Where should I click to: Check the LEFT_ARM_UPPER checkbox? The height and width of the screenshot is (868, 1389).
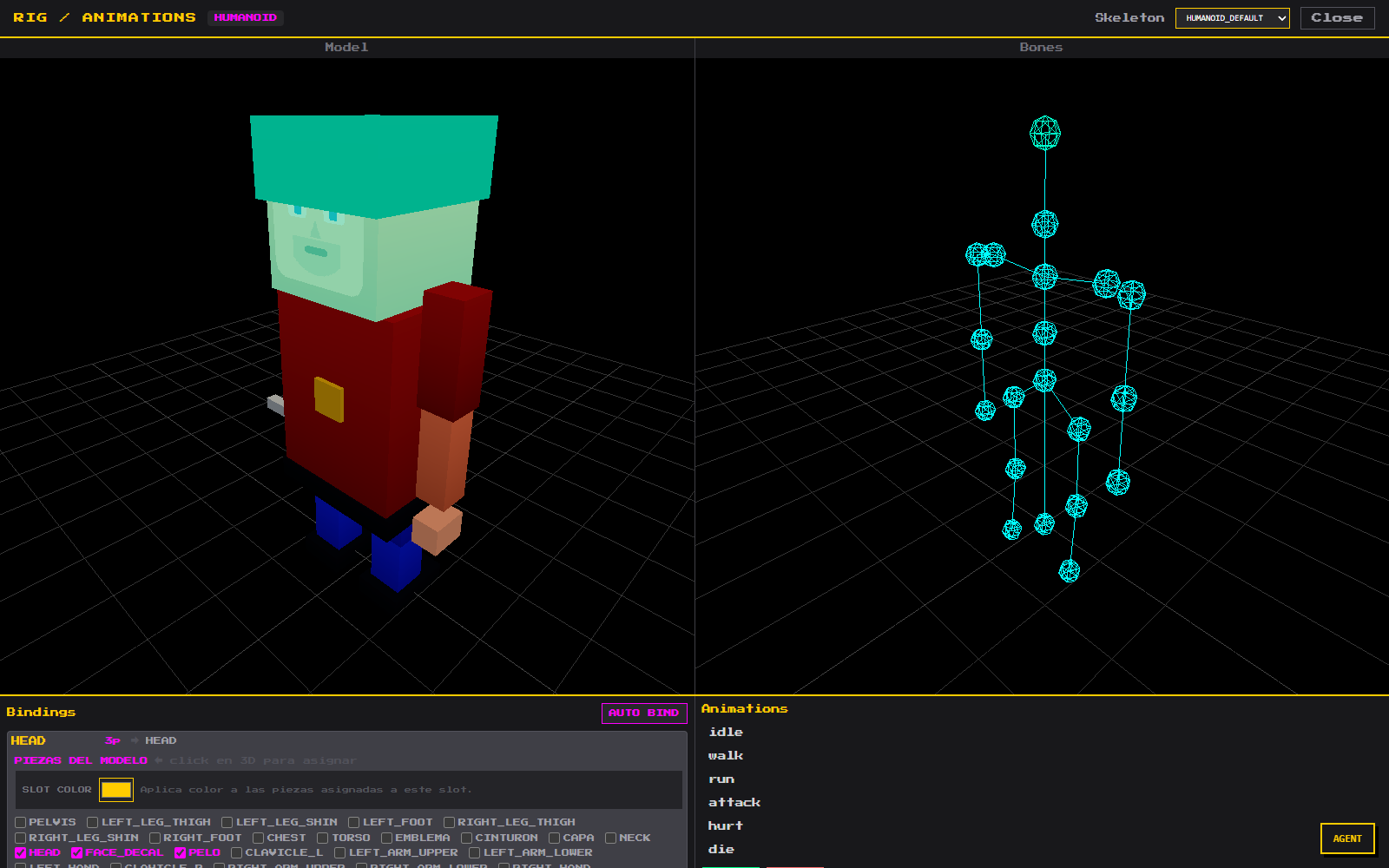[x=340, y=853]
